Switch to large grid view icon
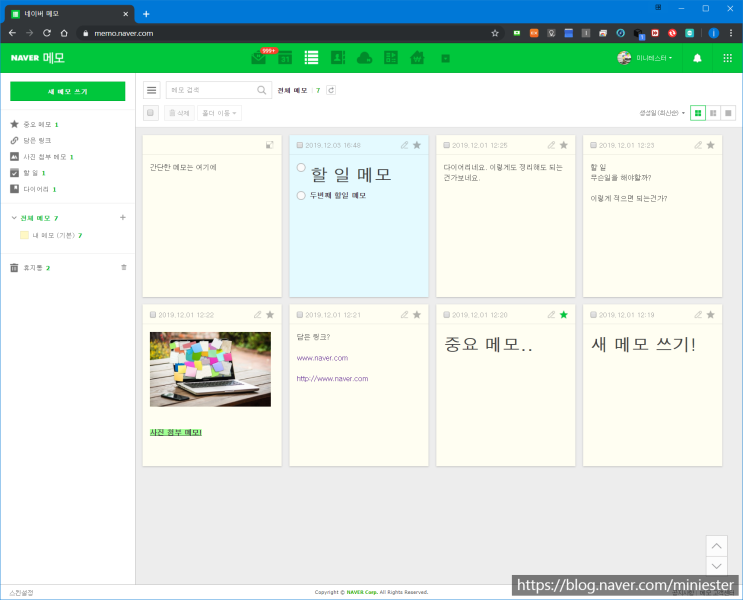The image size is (743, 600). point(698,113)
